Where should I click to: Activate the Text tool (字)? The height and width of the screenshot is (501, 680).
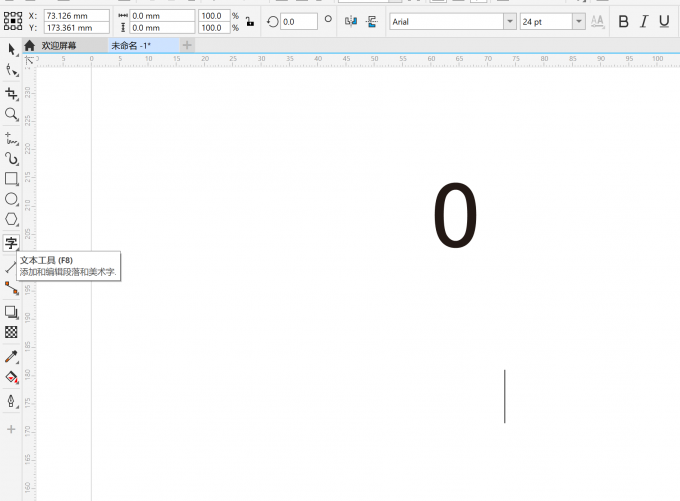11,243
